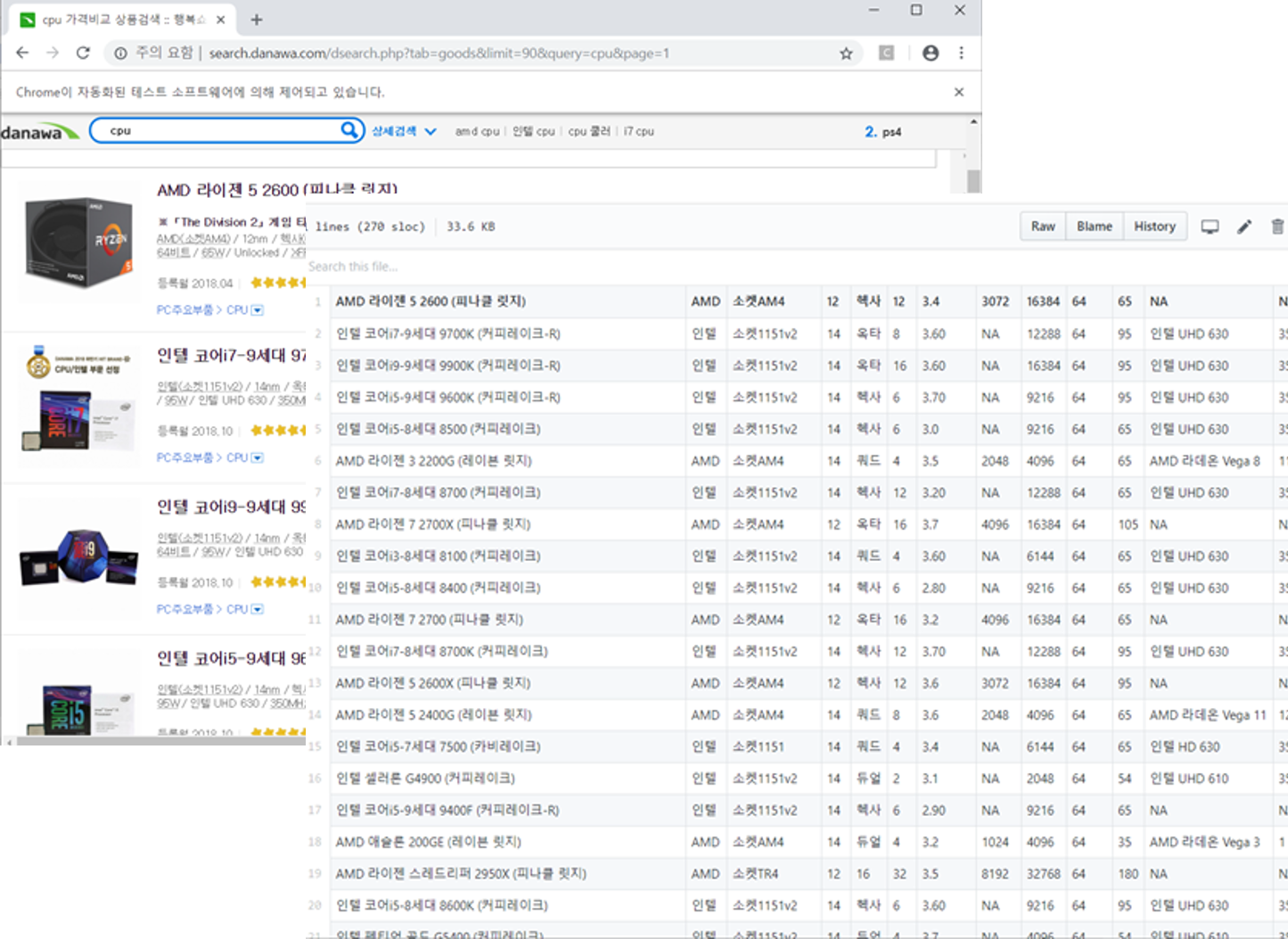
Task: Click cell AMD 라이젠 5 2400G (레이븐 릿지)
Action: [x=507, y=715]
